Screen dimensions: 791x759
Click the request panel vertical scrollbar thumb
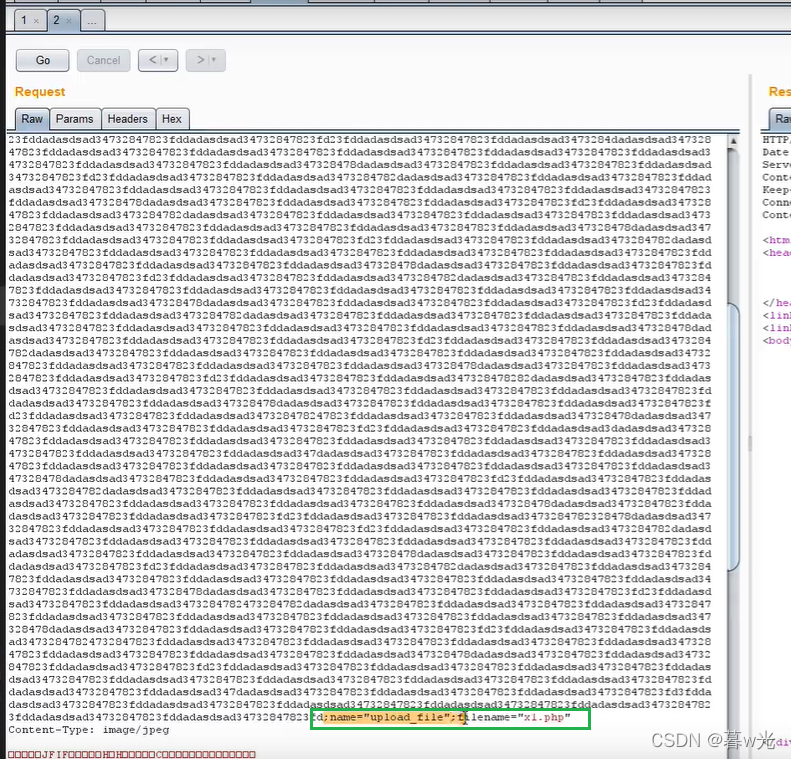(733, 436)
